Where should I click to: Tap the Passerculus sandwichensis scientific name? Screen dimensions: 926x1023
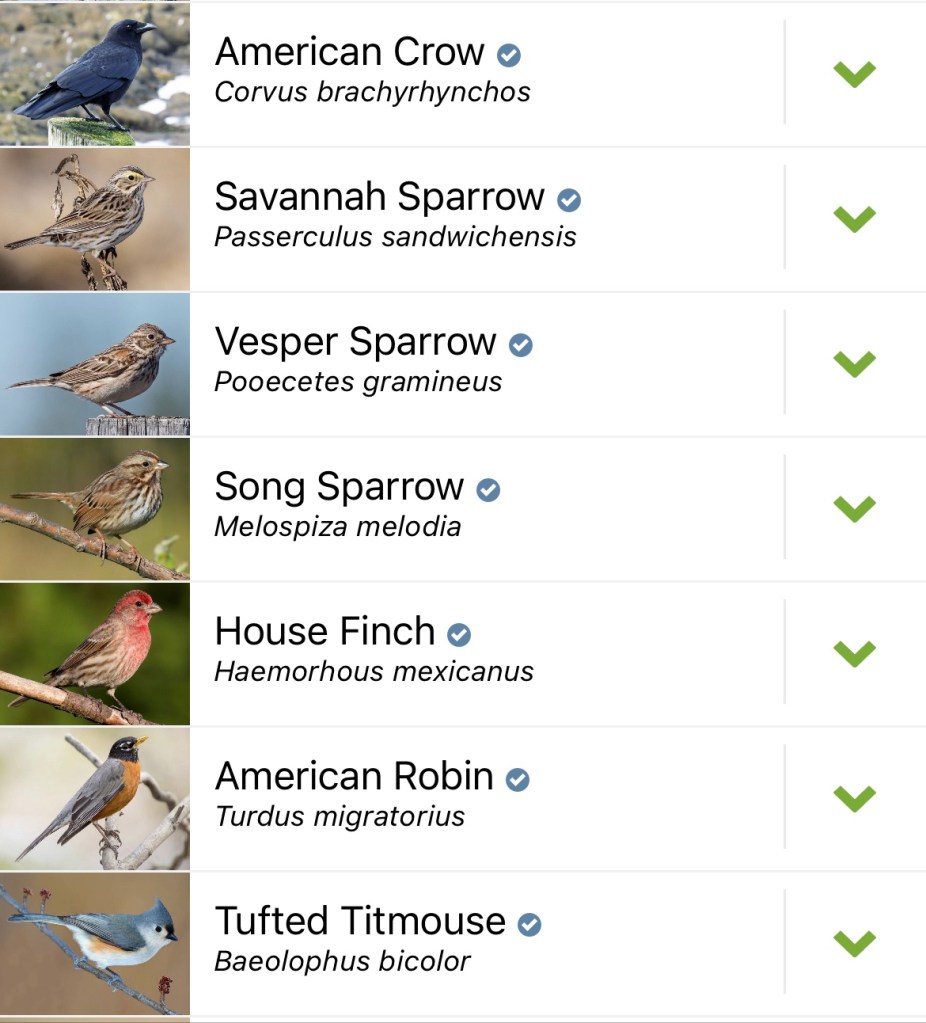[x=395, y=238]
